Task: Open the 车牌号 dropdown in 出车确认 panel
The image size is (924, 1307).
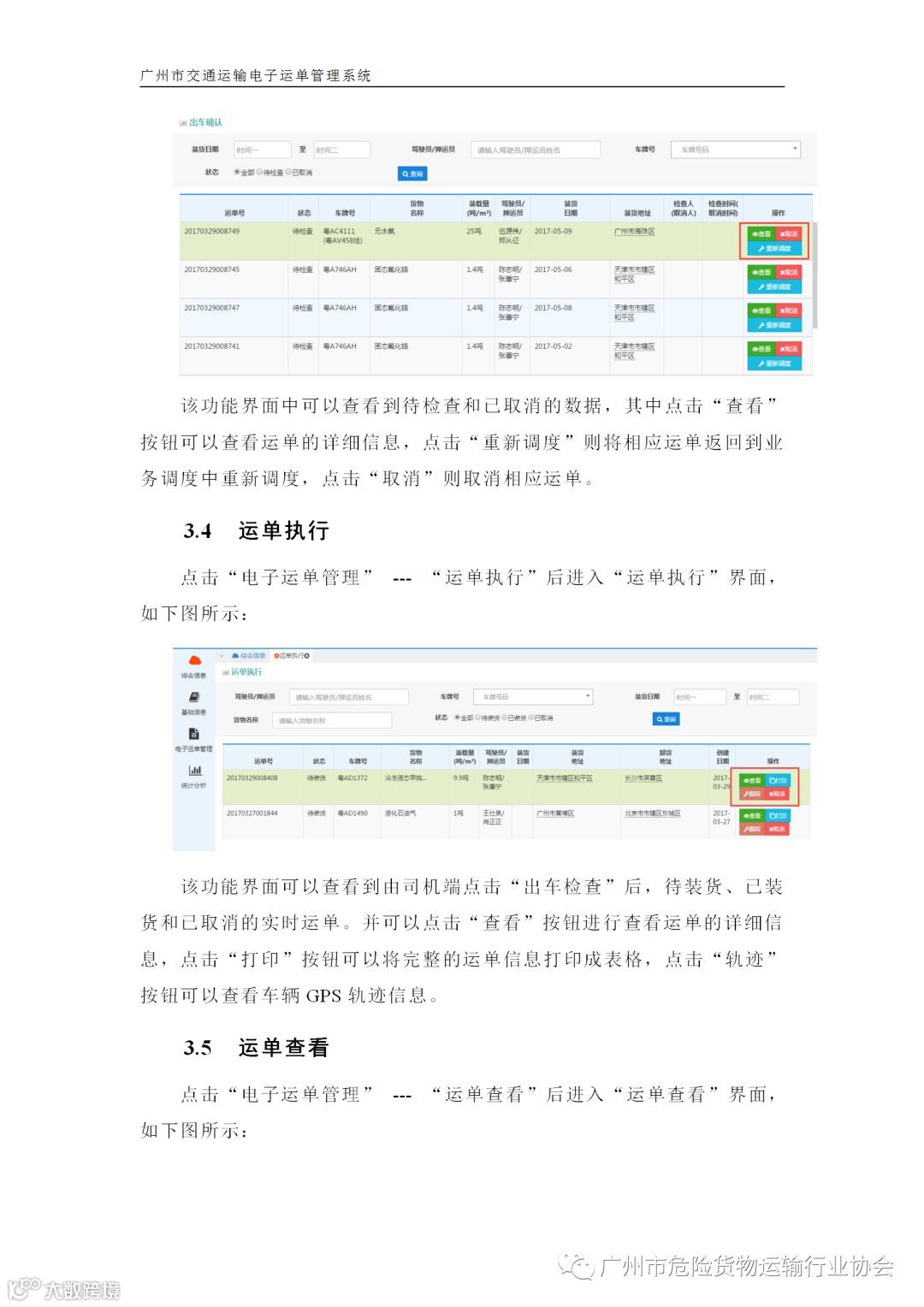Action: [736, 150]
